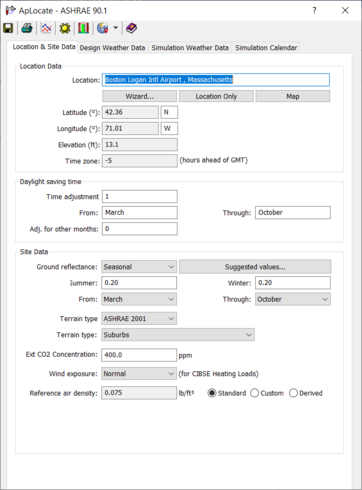The height and width of the screenshot is (490, 362).
Task: Close the ApLocate window
Action: tap(345, 11)
